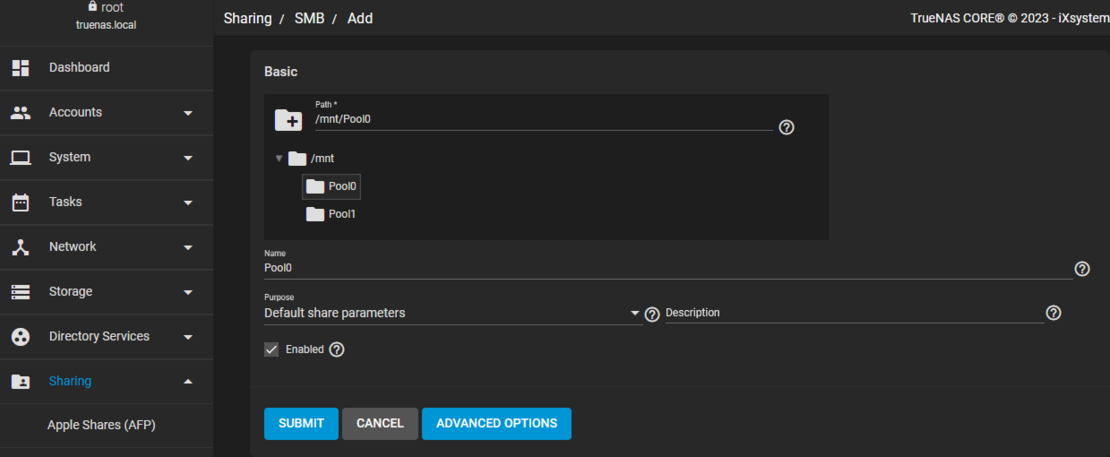Open Apple Shares (AFP) menu entry
The width and height of the screenshot is (1110, 457).
(101, 425)
